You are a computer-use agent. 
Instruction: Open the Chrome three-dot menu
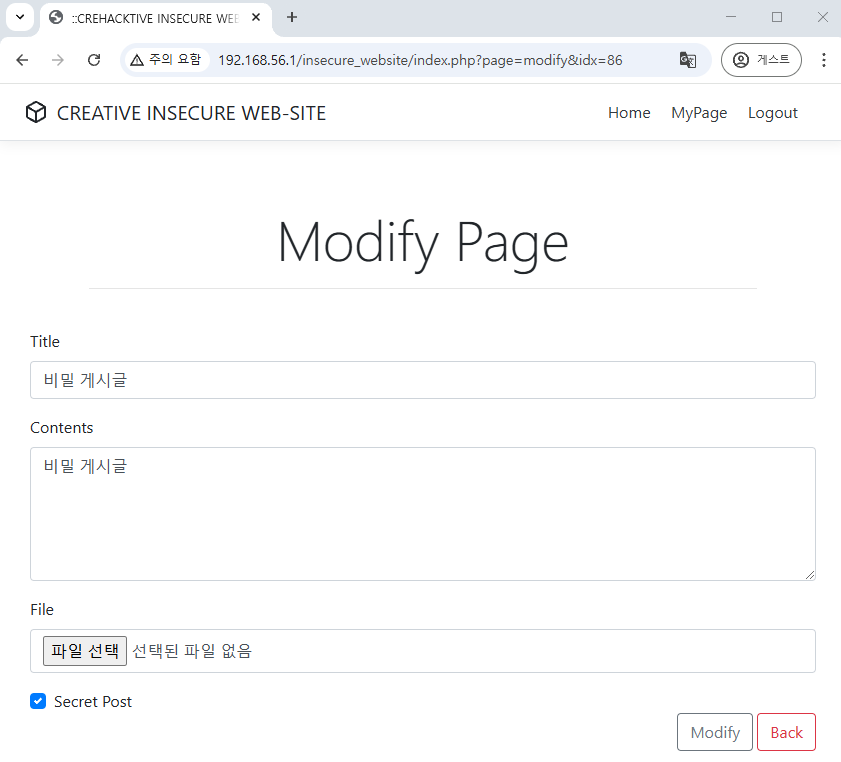coord(823,60)
